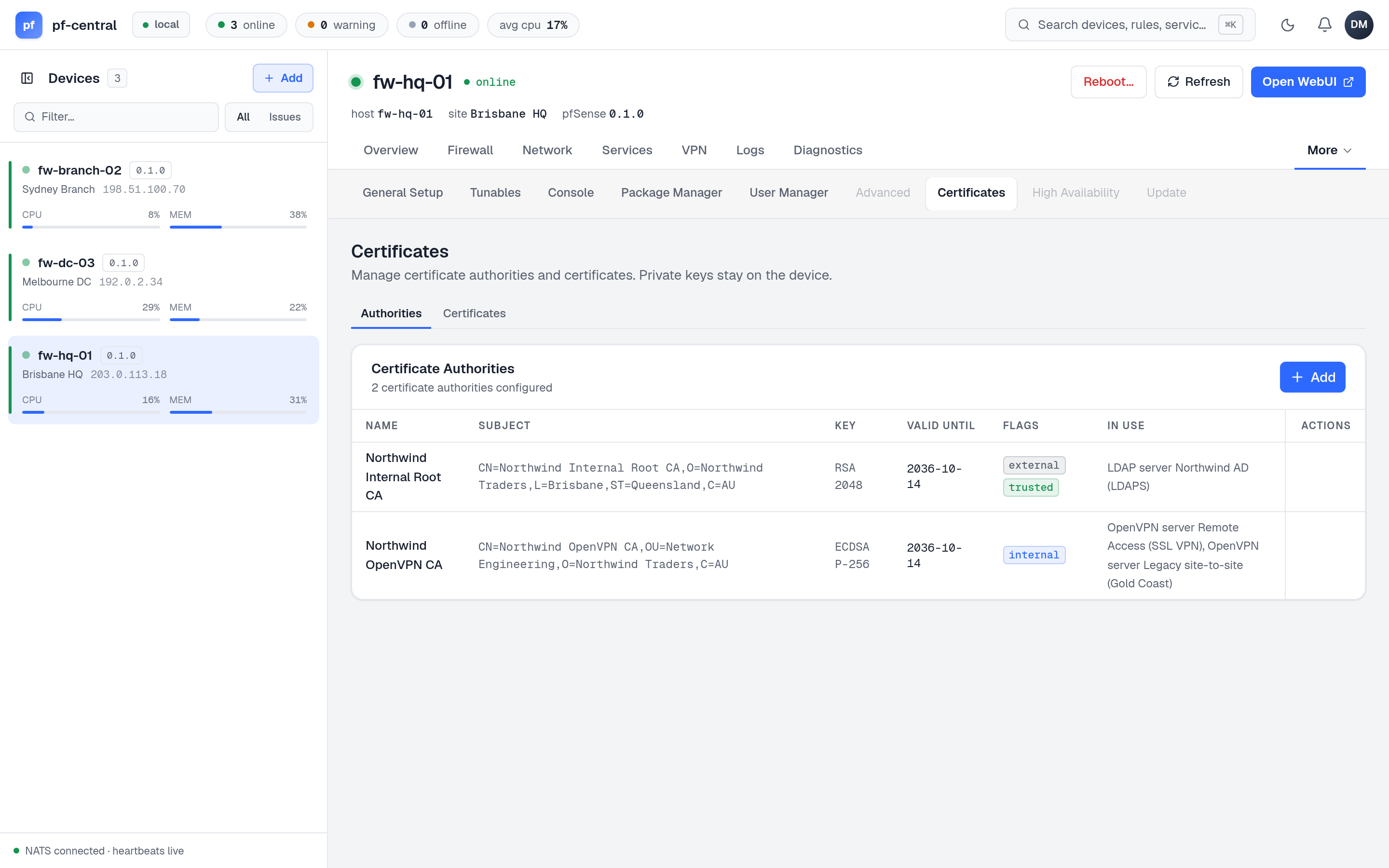1389x868 pixels.
Task: Expand the More dropdown menu
Action: (x=1329, y=150)
